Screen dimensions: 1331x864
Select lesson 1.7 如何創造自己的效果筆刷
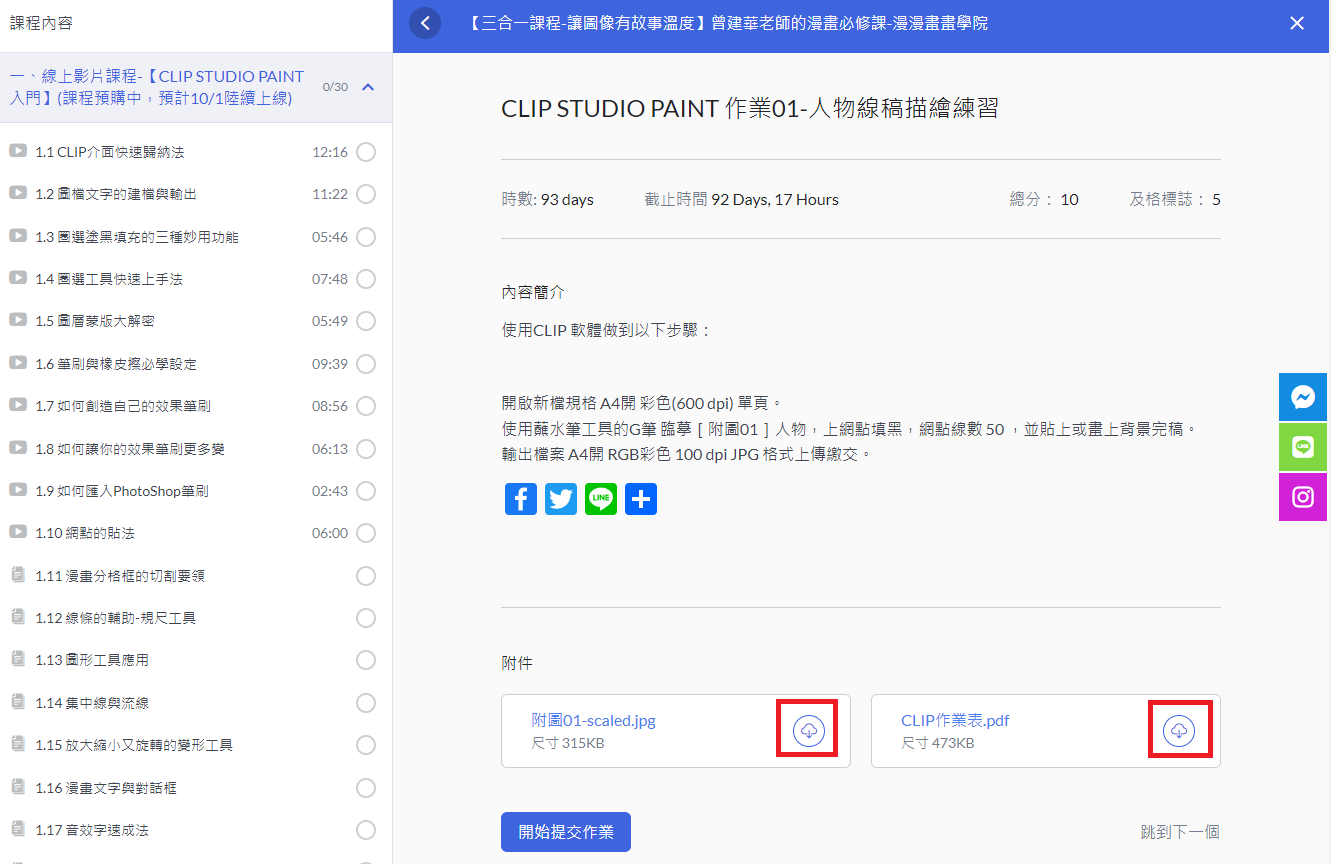tap(123, 406)
